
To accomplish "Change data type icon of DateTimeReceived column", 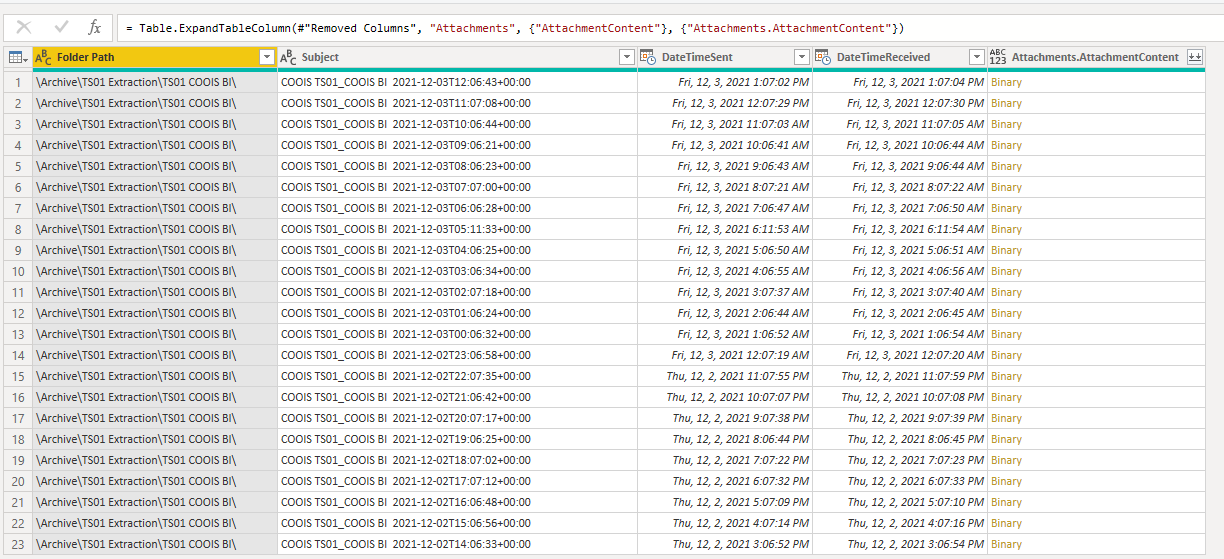I will 823,58.
